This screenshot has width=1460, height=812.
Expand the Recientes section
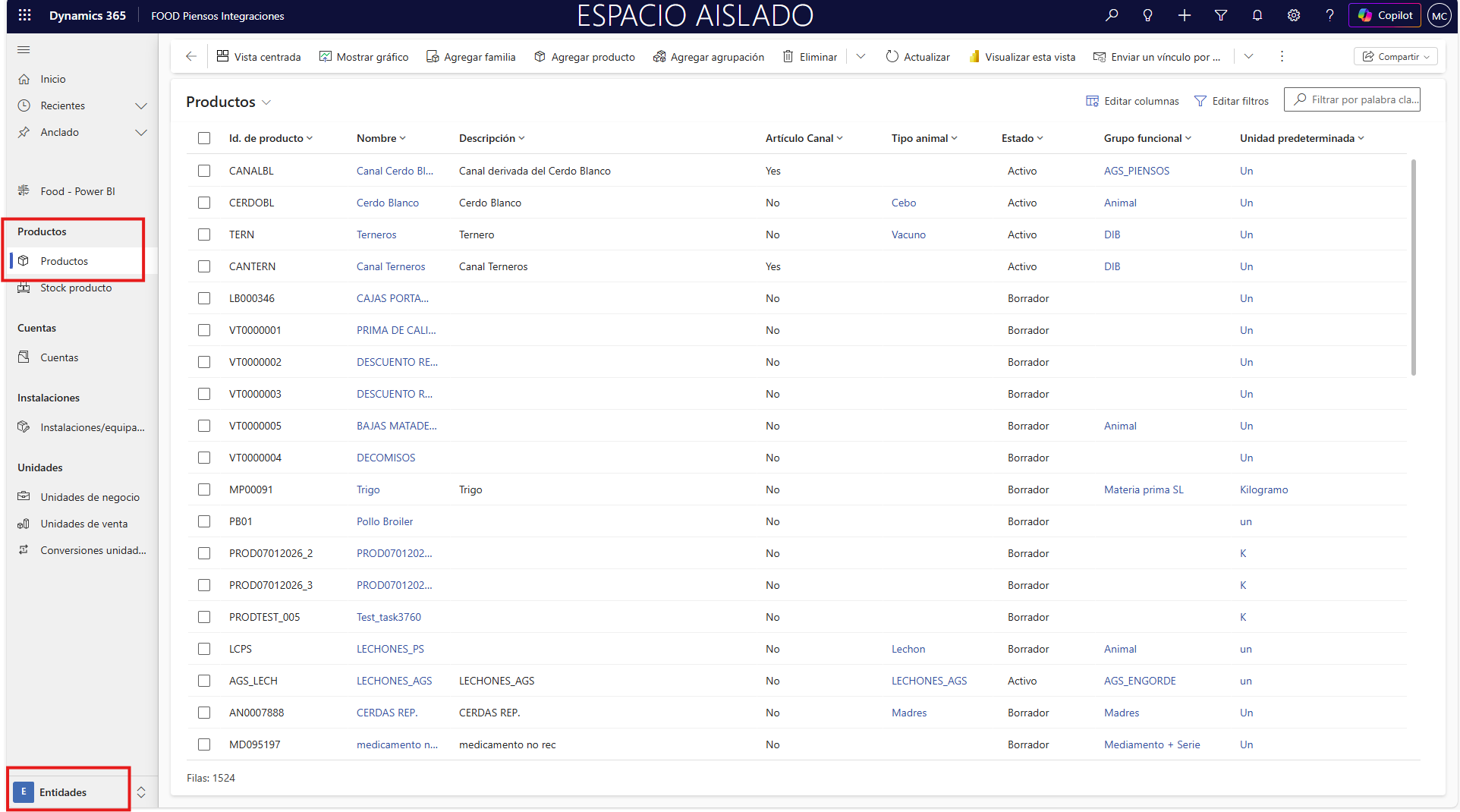pos(140,105)
